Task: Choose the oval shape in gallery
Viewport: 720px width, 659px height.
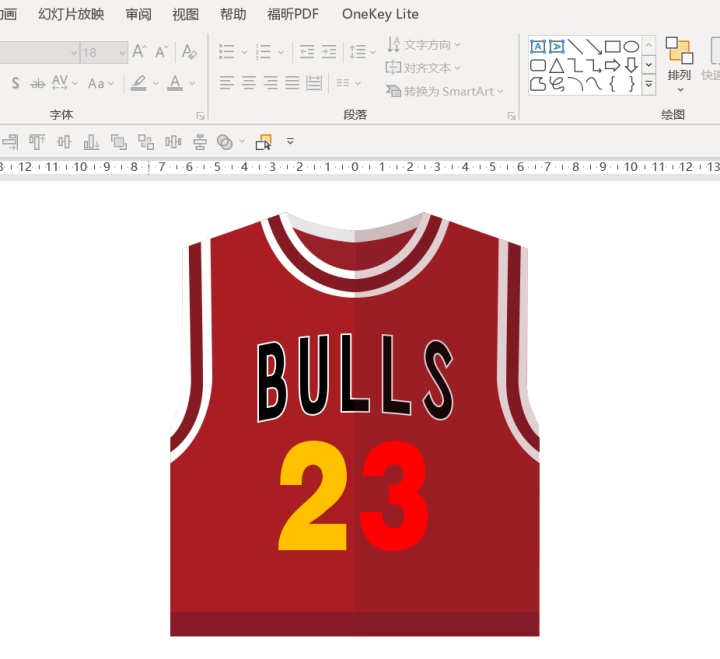Action: [x=631, y=46]
